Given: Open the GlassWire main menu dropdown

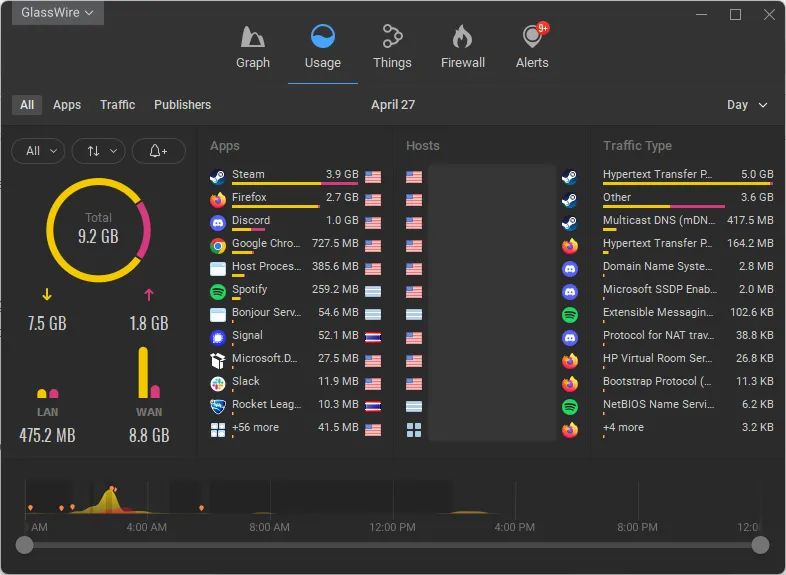Looking at the screenshot, I should (x=58, y=13).
